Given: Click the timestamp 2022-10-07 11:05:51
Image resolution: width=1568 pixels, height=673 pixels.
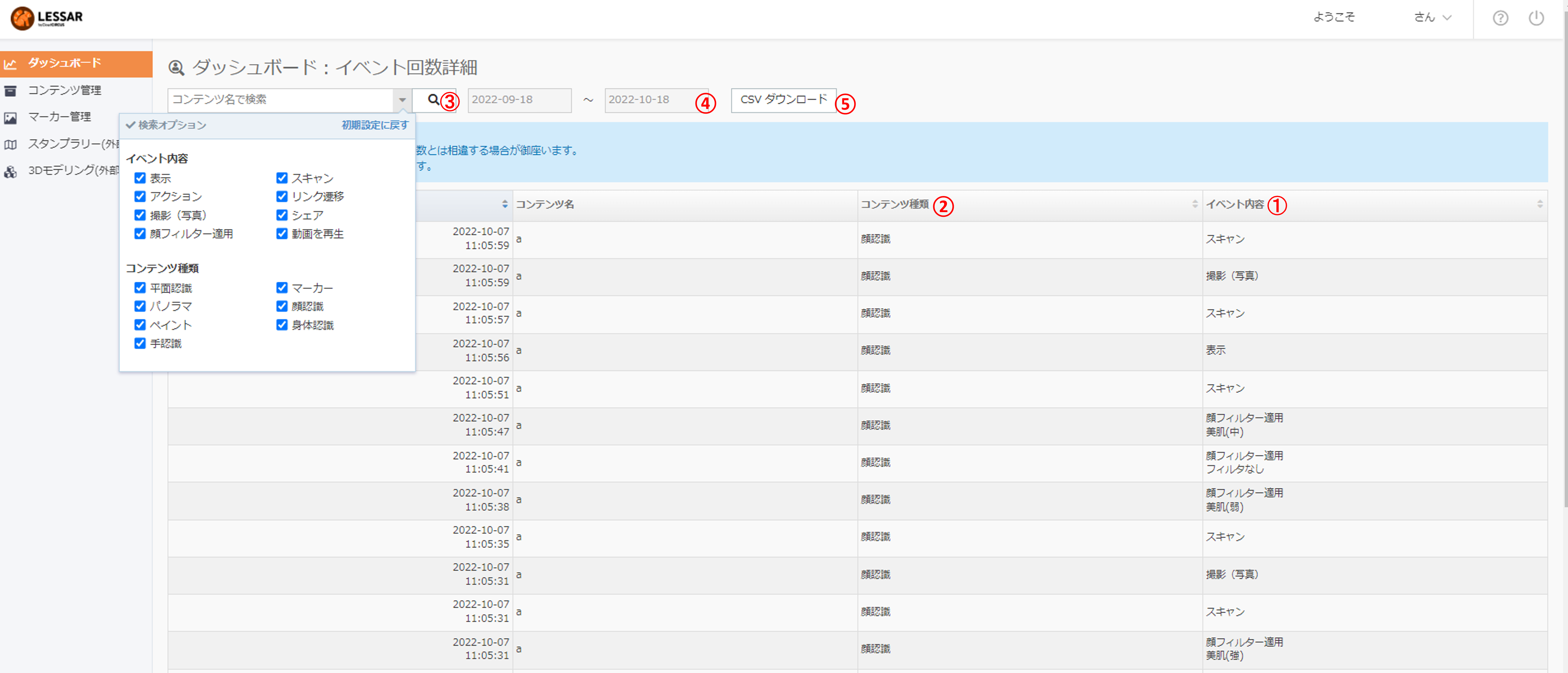Looking at the screenshot, I should click(x=481, y=388).
